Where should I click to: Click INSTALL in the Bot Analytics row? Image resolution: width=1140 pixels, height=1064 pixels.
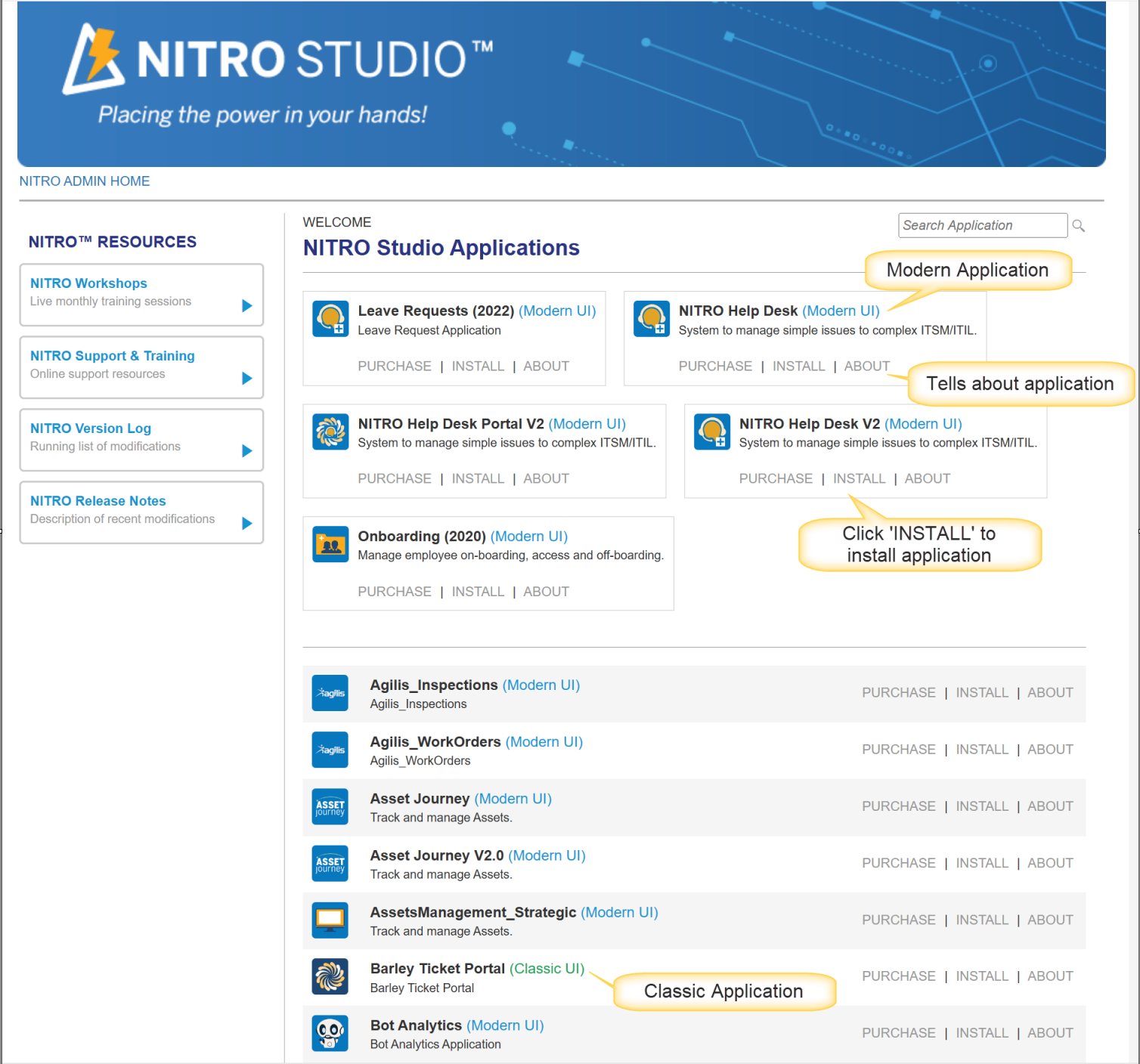[982, 1033]
